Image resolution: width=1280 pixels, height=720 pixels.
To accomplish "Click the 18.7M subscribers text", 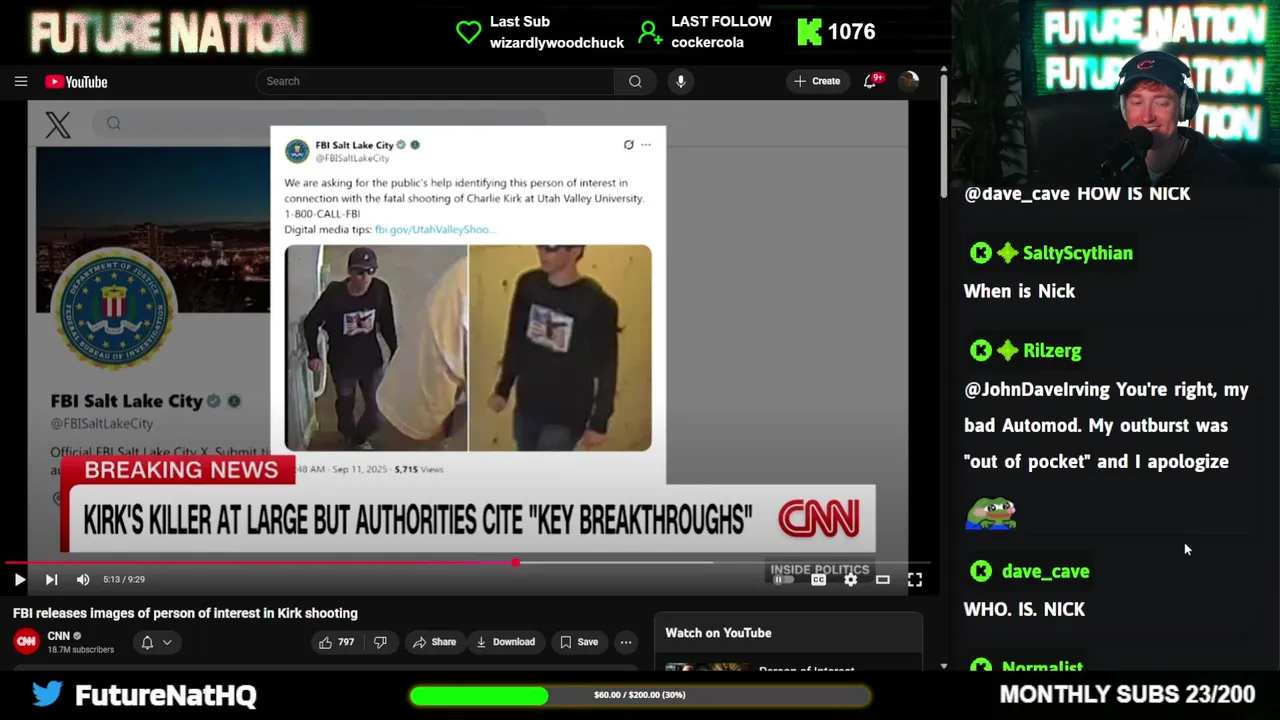I will [x=81, y=650].
